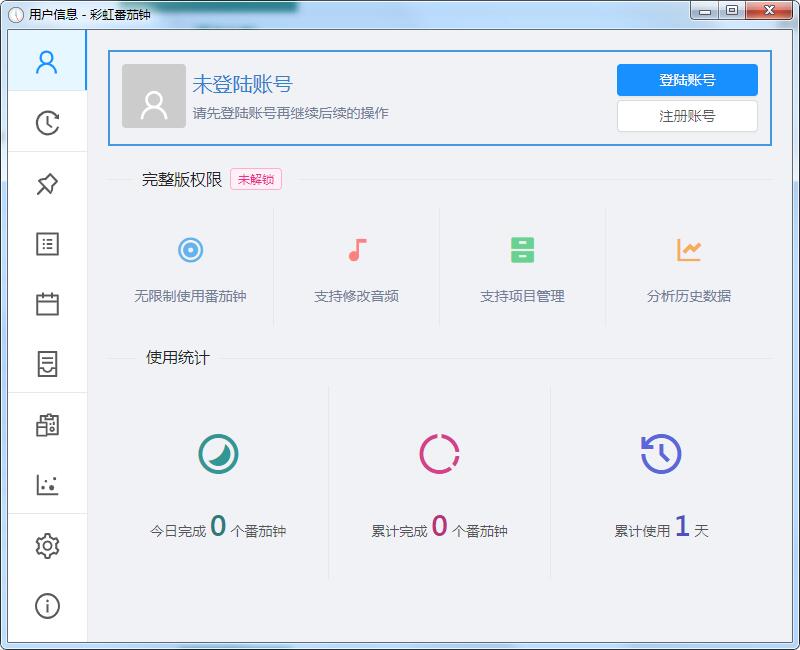Open settings gear in sidebar
The width and height of the screenshot is (800, 650).
pyautogui.click(x=47, y=546)
